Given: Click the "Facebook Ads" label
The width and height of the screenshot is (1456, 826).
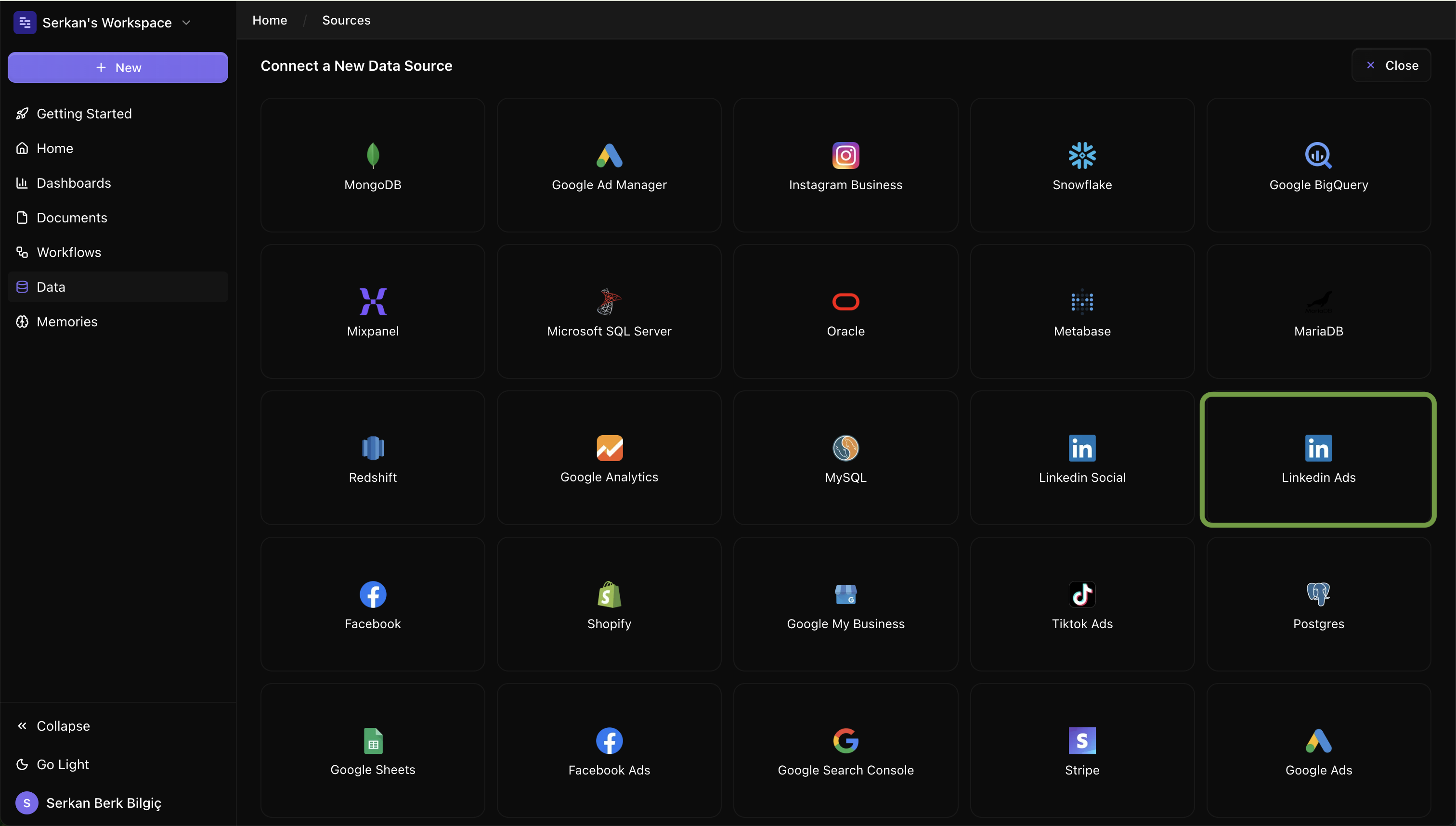Looking at the screenshot, I should click(609, 770).
